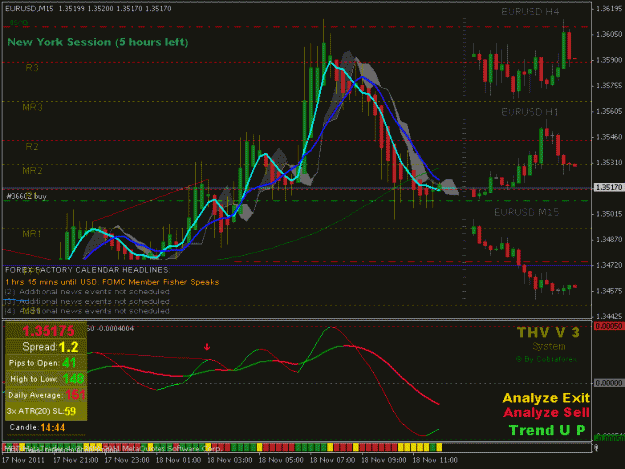
Task: Click the red down arrow on the indicator
Action: (207, 347)
